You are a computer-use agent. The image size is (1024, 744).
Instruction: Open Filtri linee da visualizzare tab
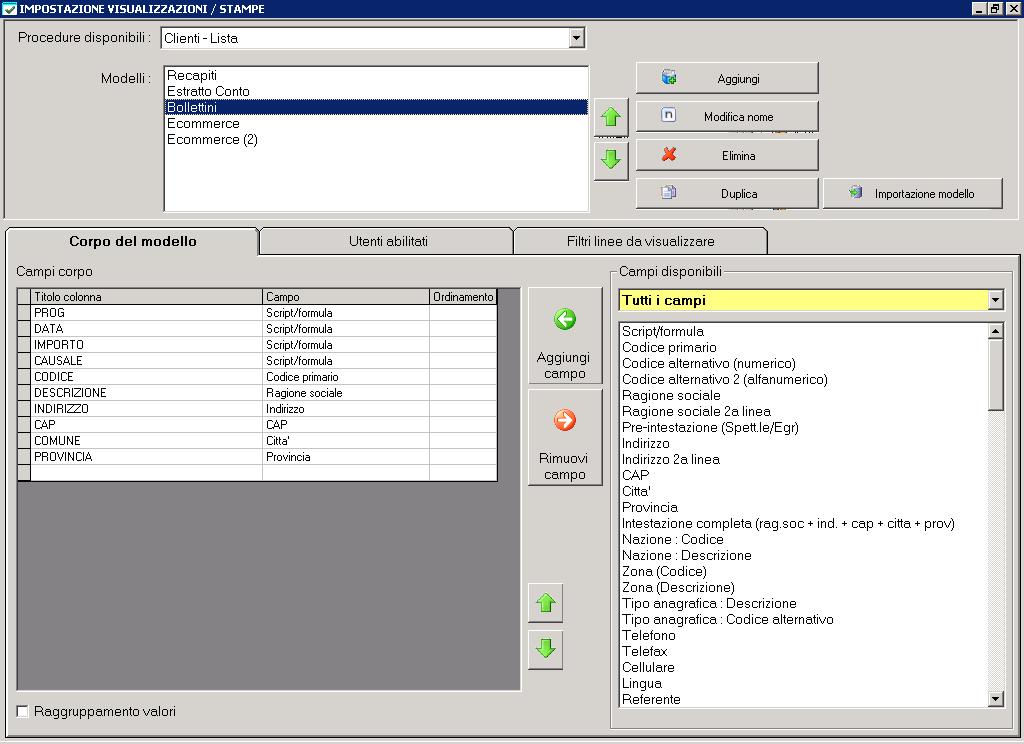click(x=640, y=241)
